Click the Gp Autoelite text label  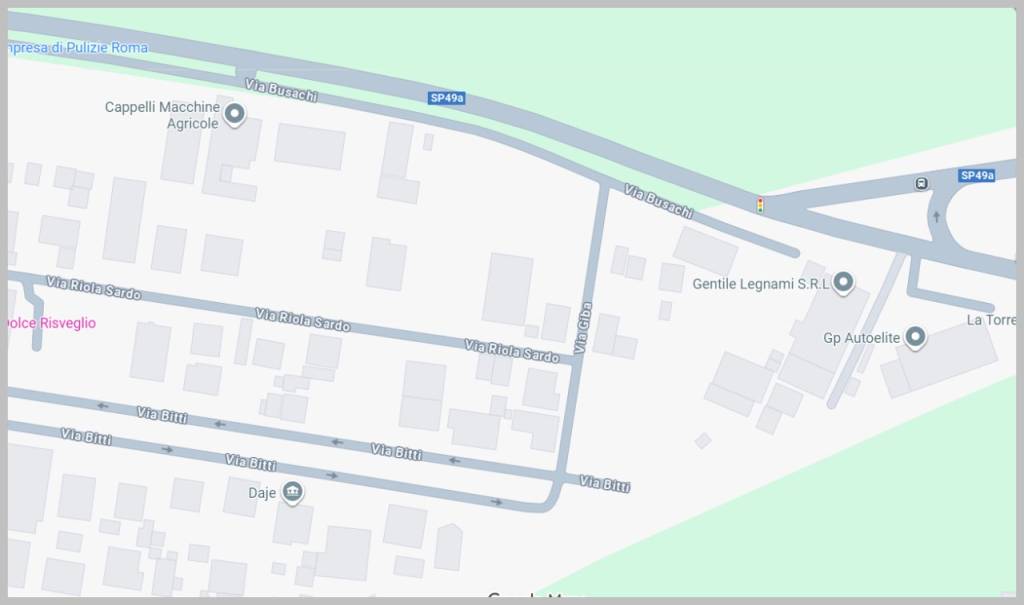(x=861, y=338)
